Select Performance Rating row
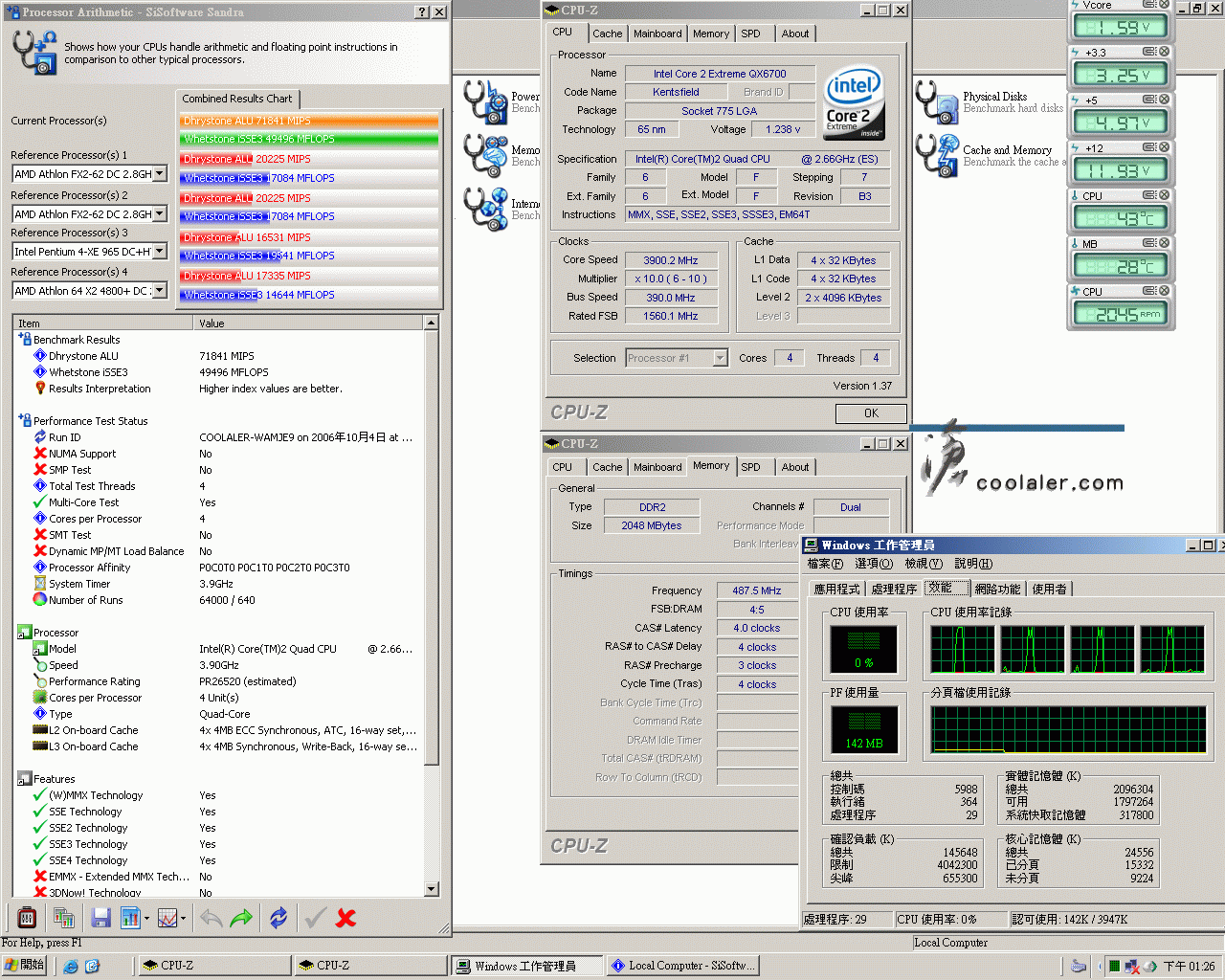Viewport: 1225px width, 980px height. pos(218,681)
